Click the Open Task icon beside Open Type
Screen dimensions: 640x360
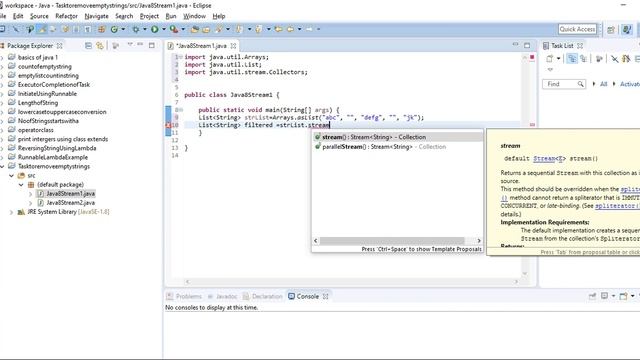[x=206, y=29]
